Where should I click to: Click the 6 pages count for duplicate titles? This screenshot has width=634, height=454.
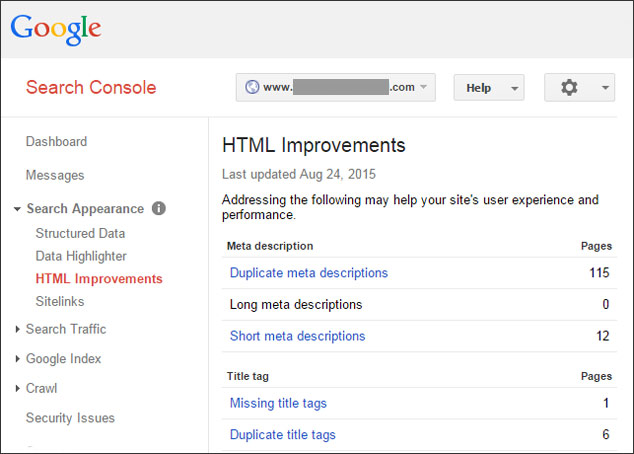tap(606, 434)
